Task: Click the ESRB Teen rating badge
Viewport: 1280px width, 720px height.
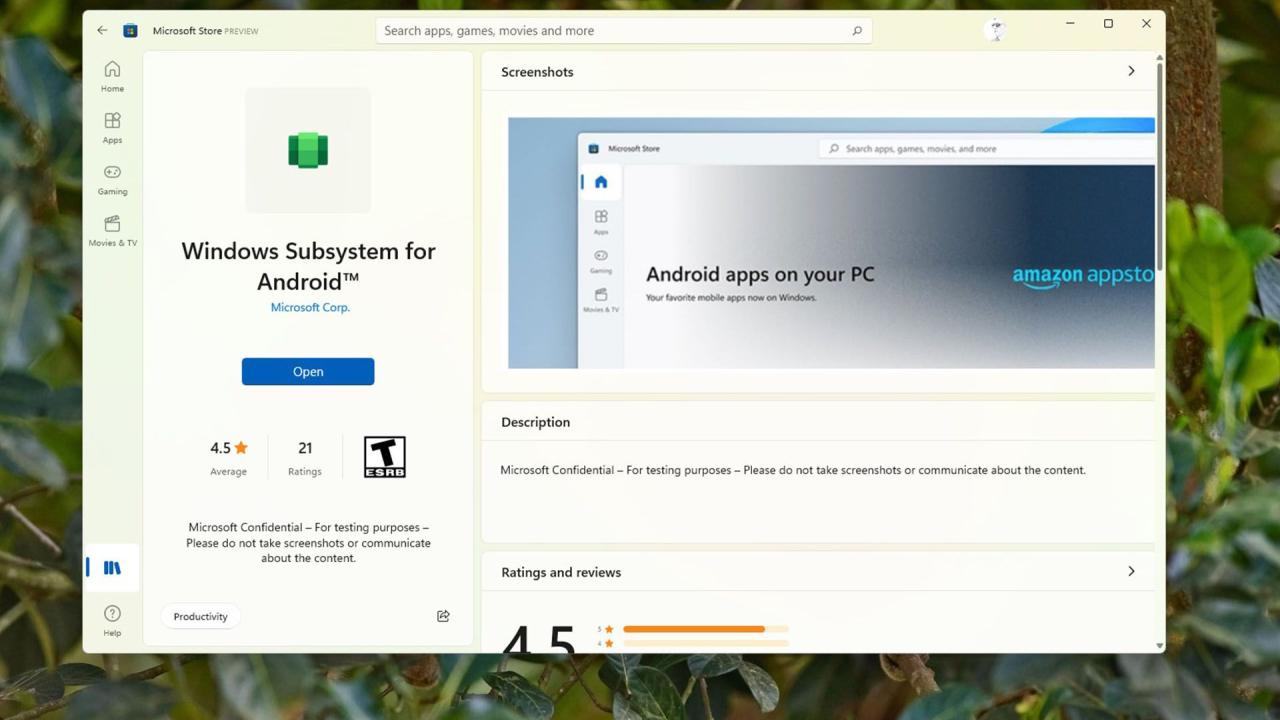Action: 385,457
